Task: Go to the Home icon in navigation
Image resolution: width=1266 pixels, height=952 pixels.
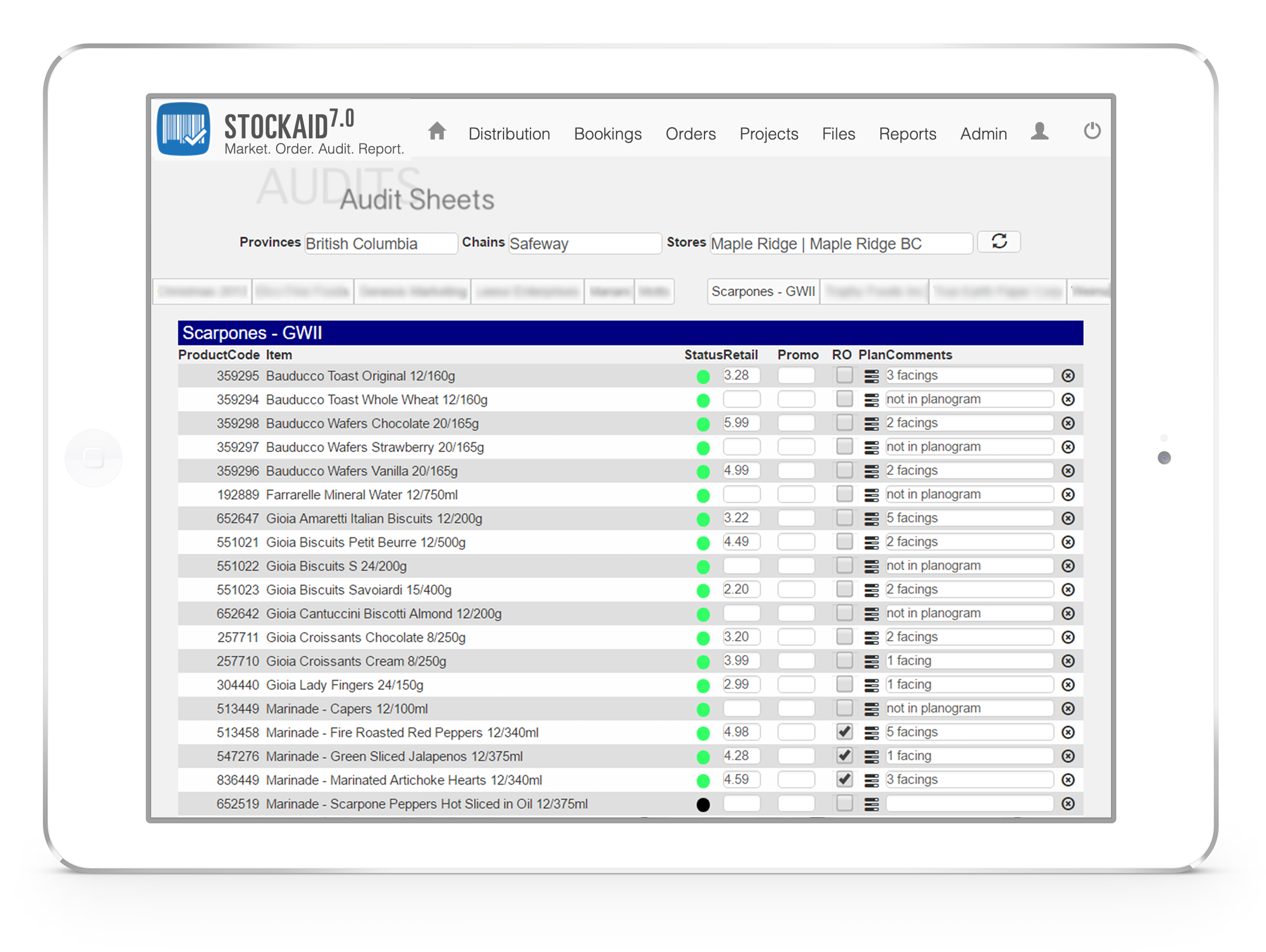Action: (437, 131)
